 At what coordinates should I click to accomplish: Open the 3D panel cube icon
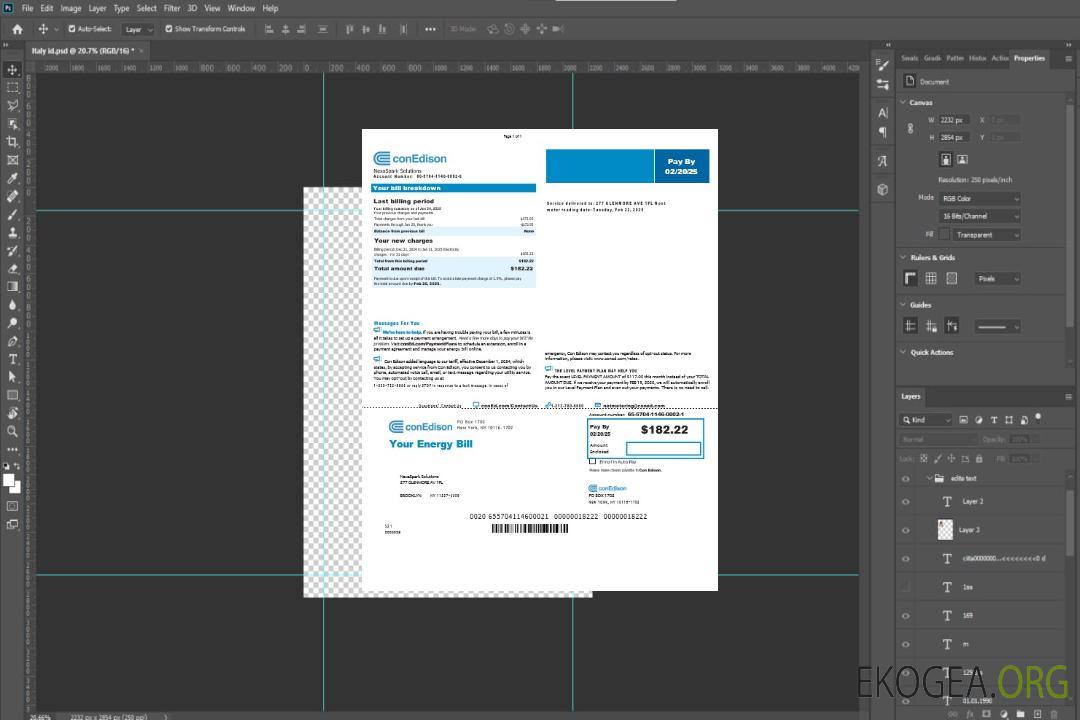coord(883,189)
